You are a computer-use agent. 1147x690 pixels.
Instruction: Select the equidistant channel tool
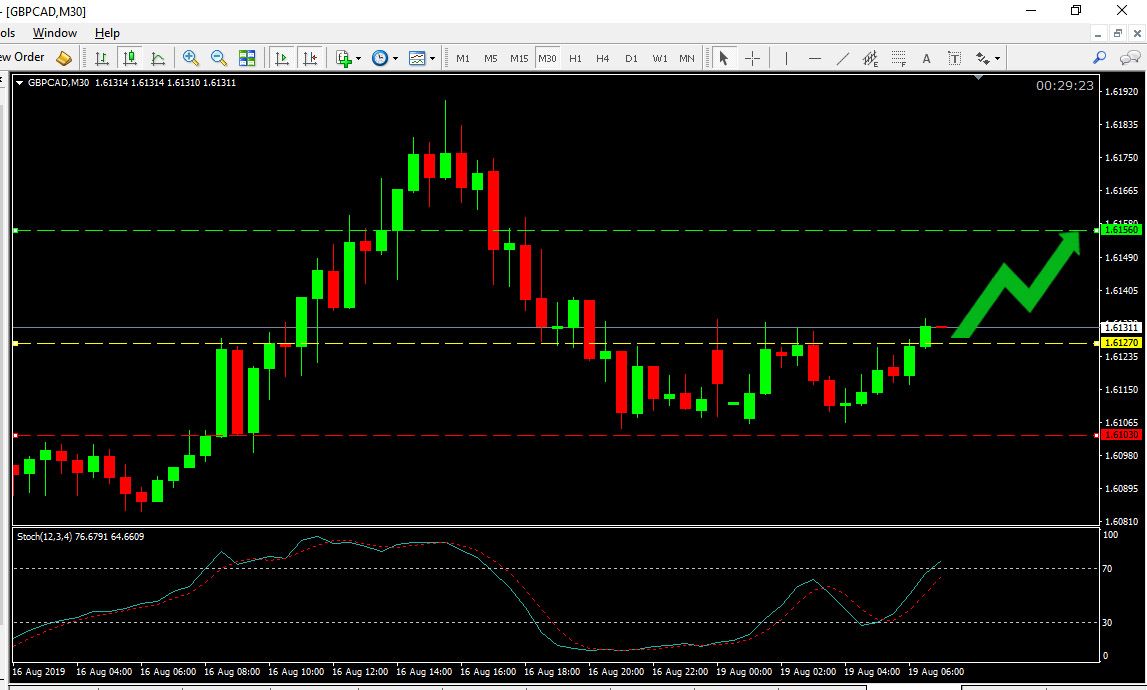point(870,58)
